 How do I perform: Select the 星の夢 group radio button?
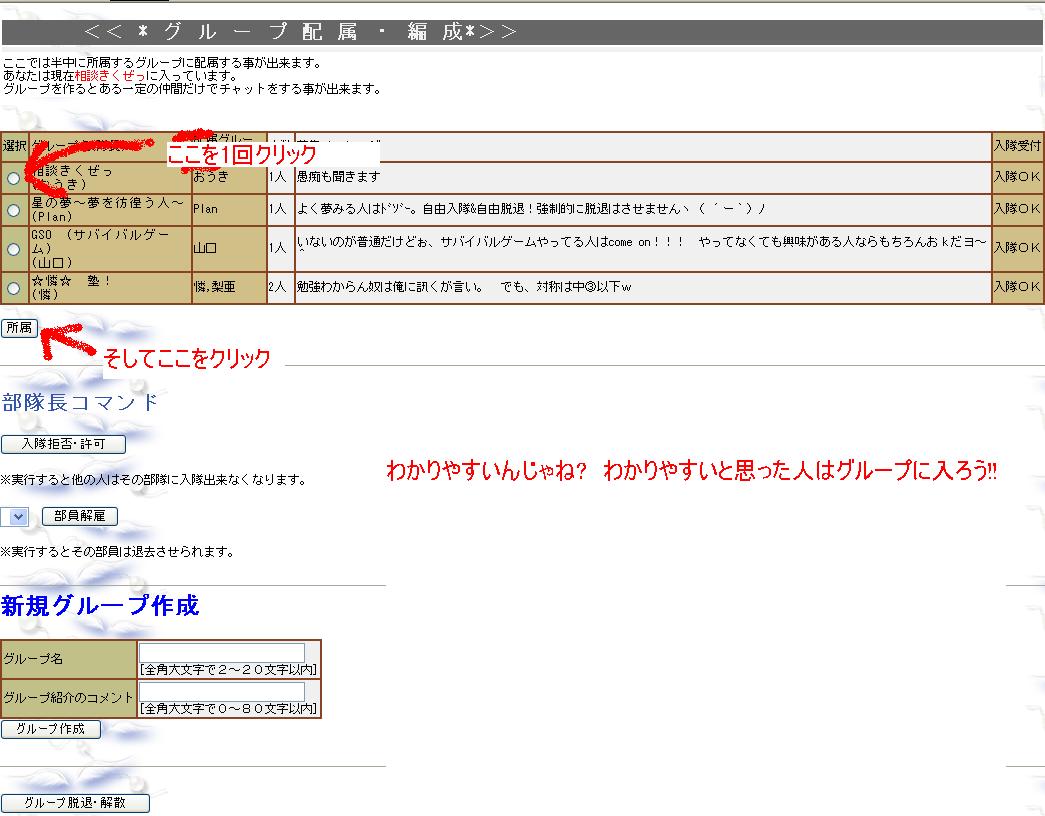coord(13,210)
